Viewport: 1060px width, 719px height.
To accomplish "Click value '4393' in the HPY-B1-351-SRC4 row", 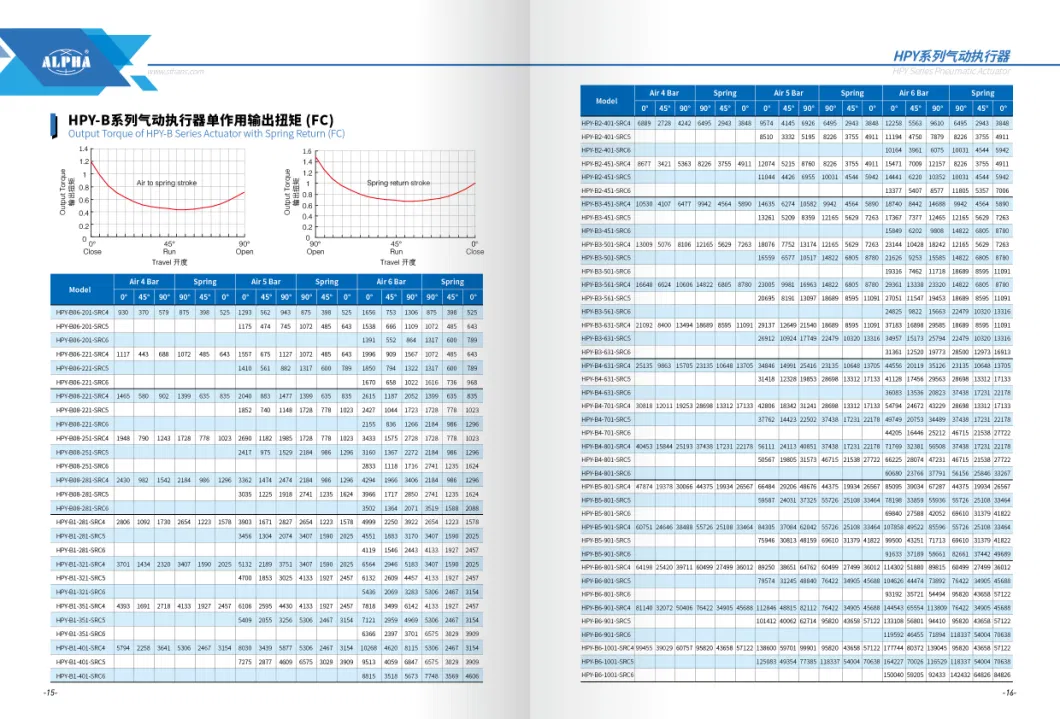I will click(123, 606).
